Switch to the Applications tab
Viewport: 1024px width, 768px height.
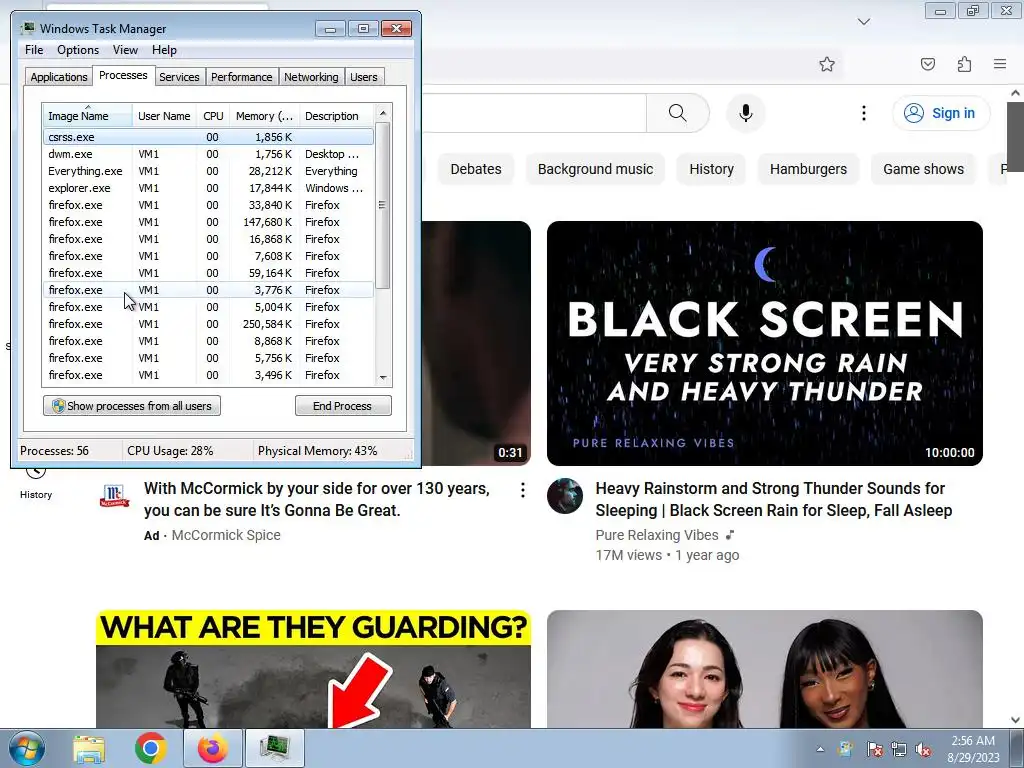(59, 76)
